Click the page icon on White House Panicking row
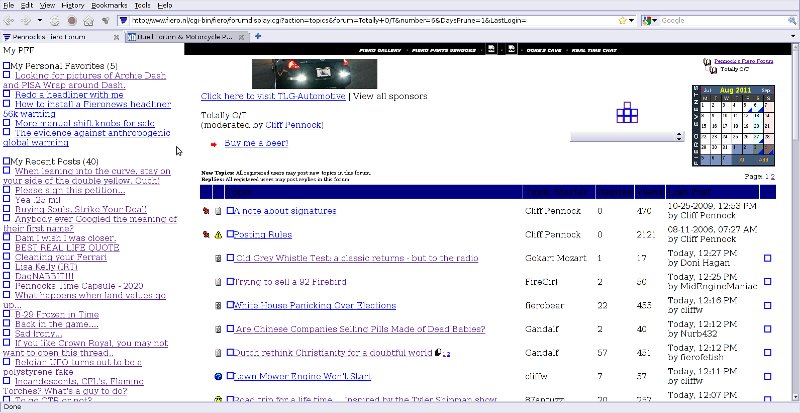 (x=218, y=306)
